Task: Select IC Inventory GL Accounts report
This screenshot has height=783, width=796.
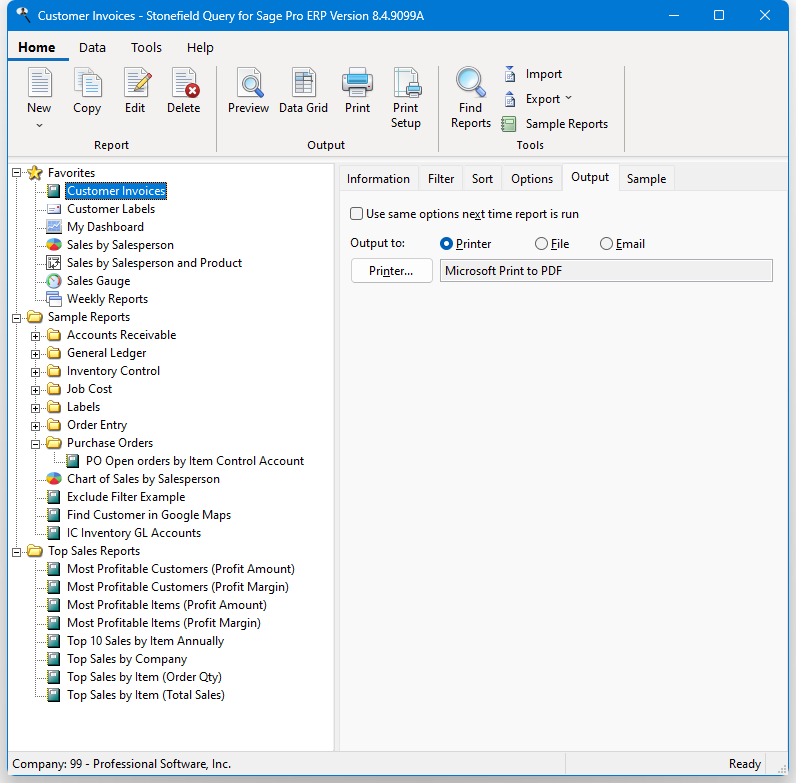Action: [x=134, y=533]
